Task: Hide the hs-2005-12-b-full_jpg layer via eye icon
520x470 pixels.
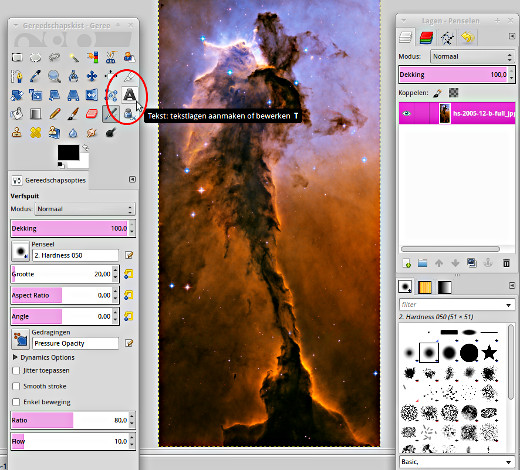Action: [x=406, y=113]
